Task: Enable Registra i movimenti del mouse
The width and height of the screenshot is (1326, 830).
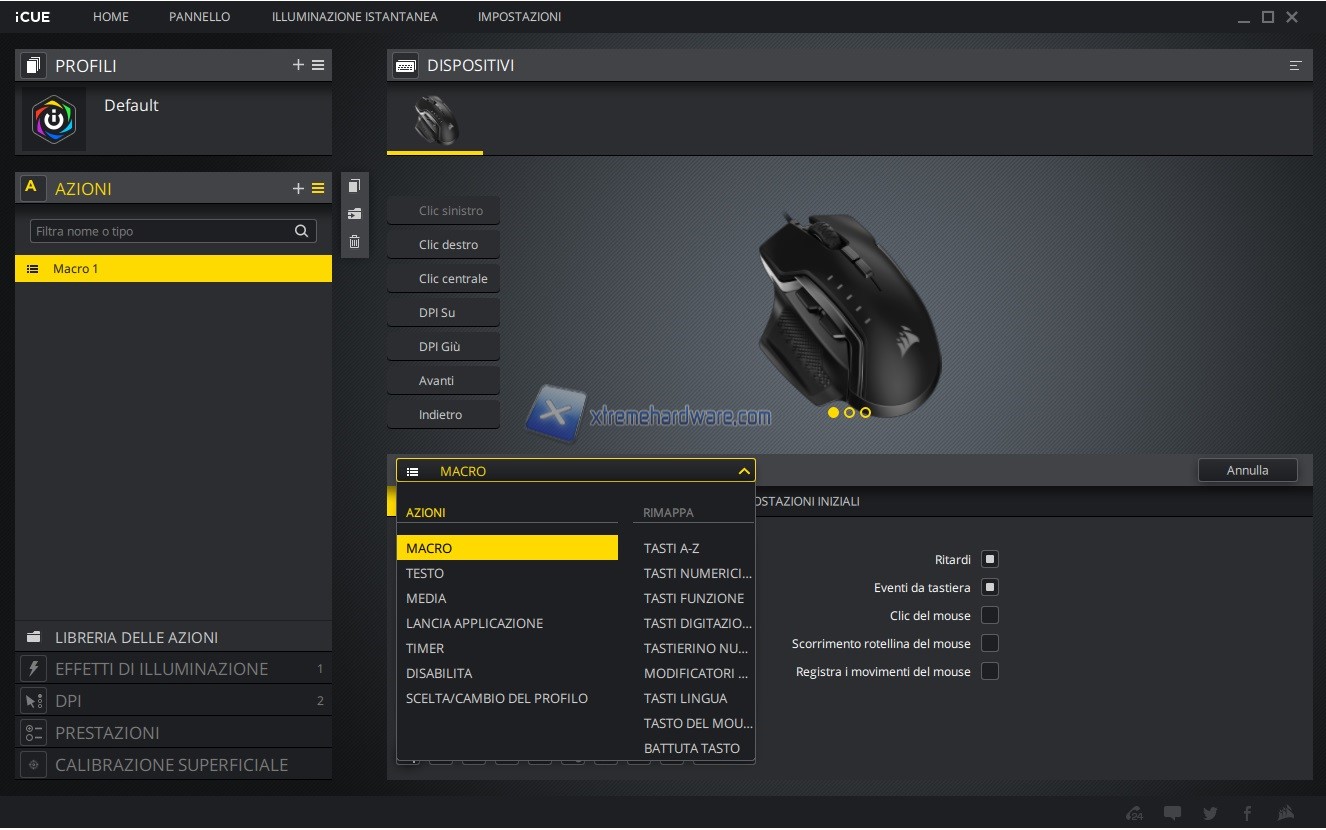Action: [990, 672]
